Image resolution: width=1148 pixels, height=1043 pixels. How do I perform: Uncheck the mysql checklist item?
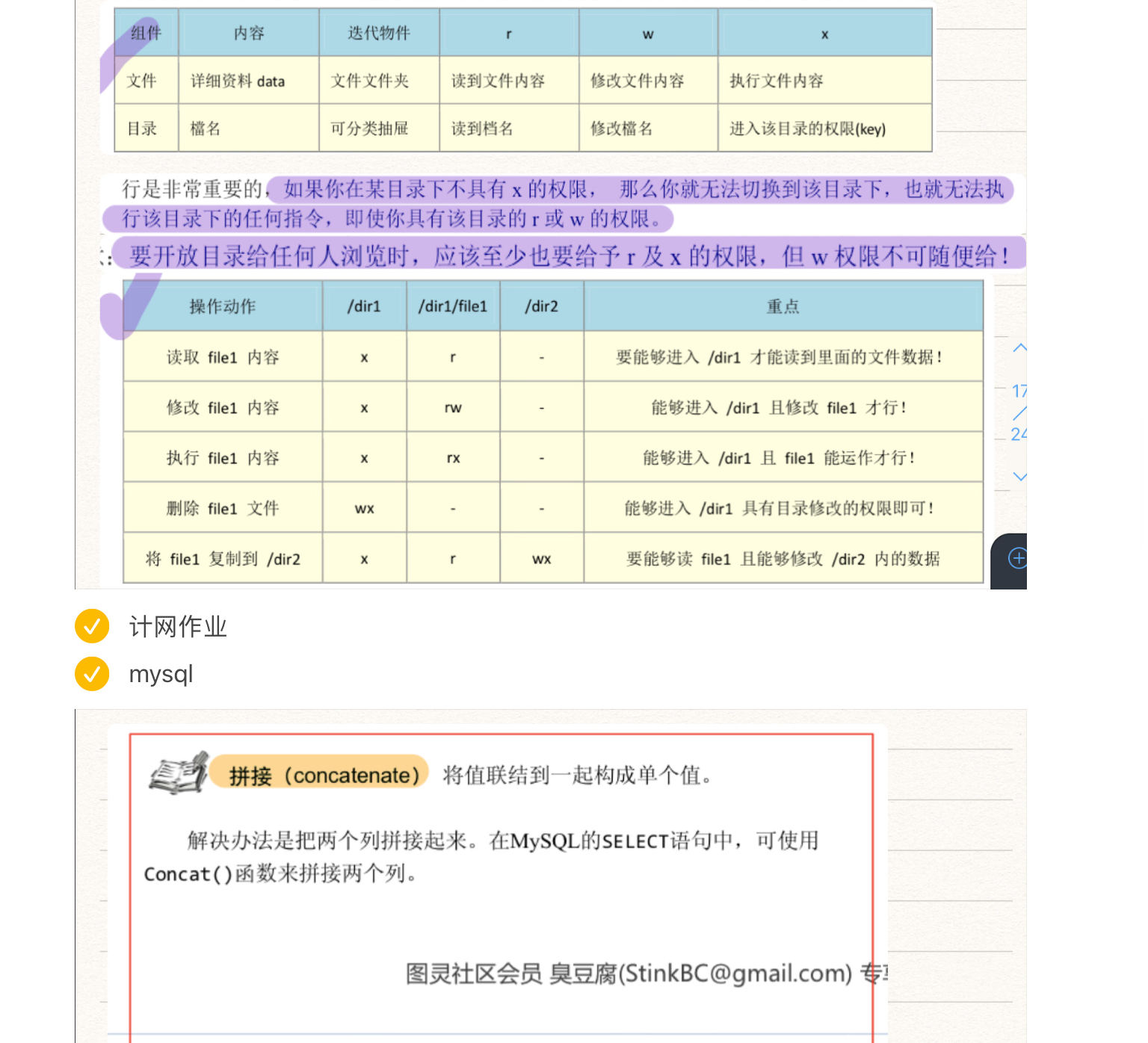tap(92, 674)
